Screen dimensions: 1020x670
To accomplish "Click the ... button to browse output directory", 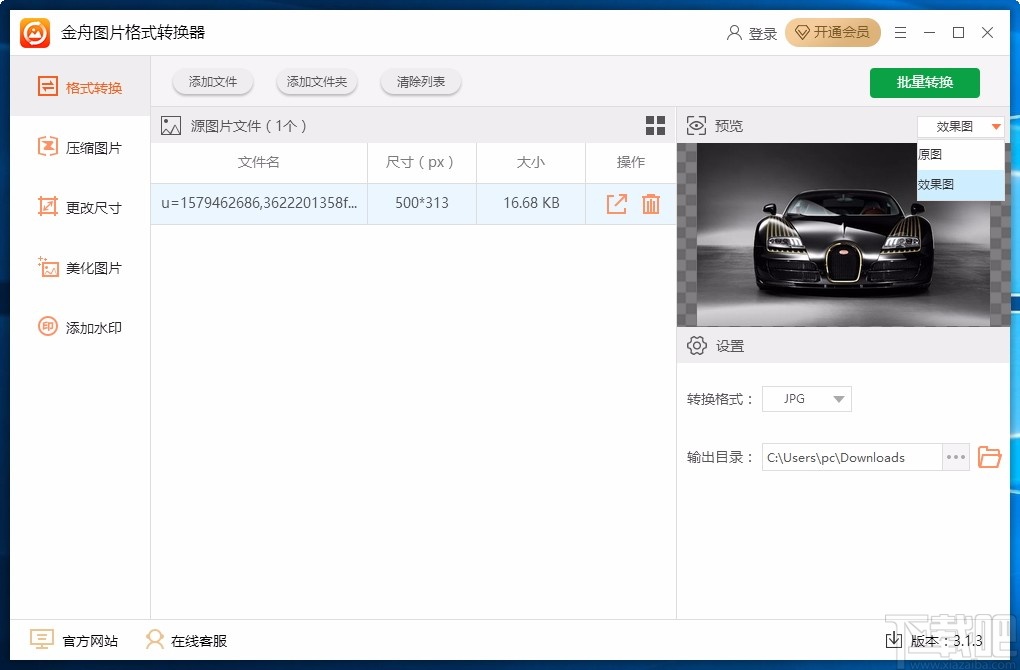I will 955,457.
